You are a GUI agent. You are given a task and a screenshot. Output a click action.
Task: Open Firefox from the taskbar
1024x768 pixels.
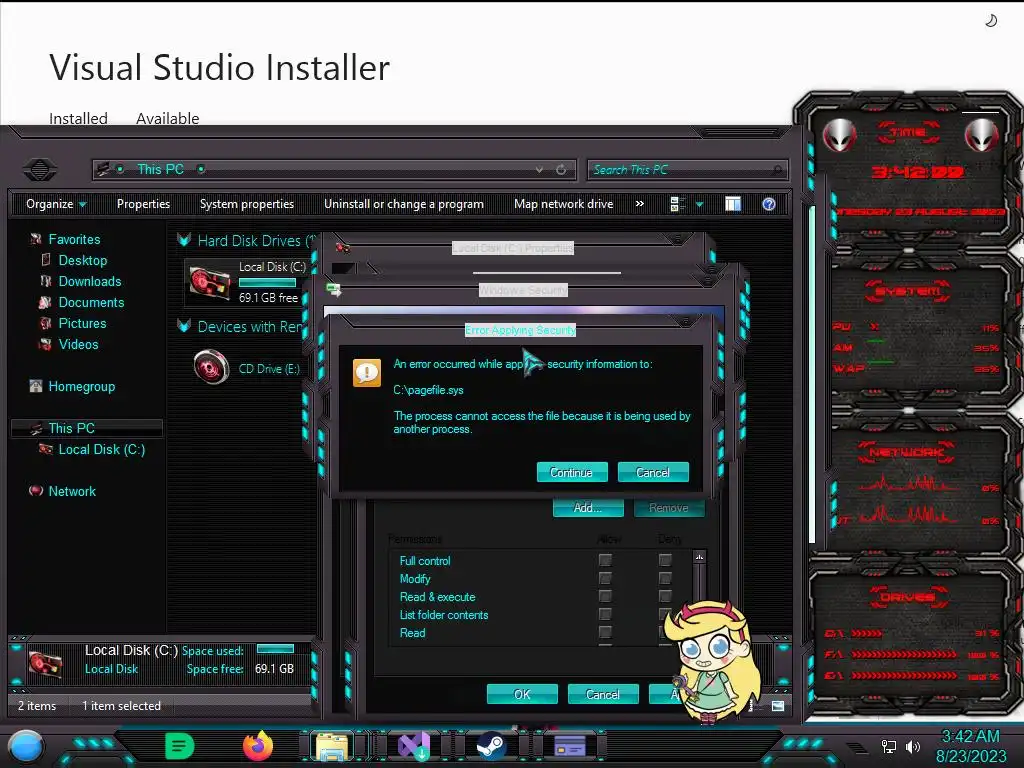[x=258, y=746]
